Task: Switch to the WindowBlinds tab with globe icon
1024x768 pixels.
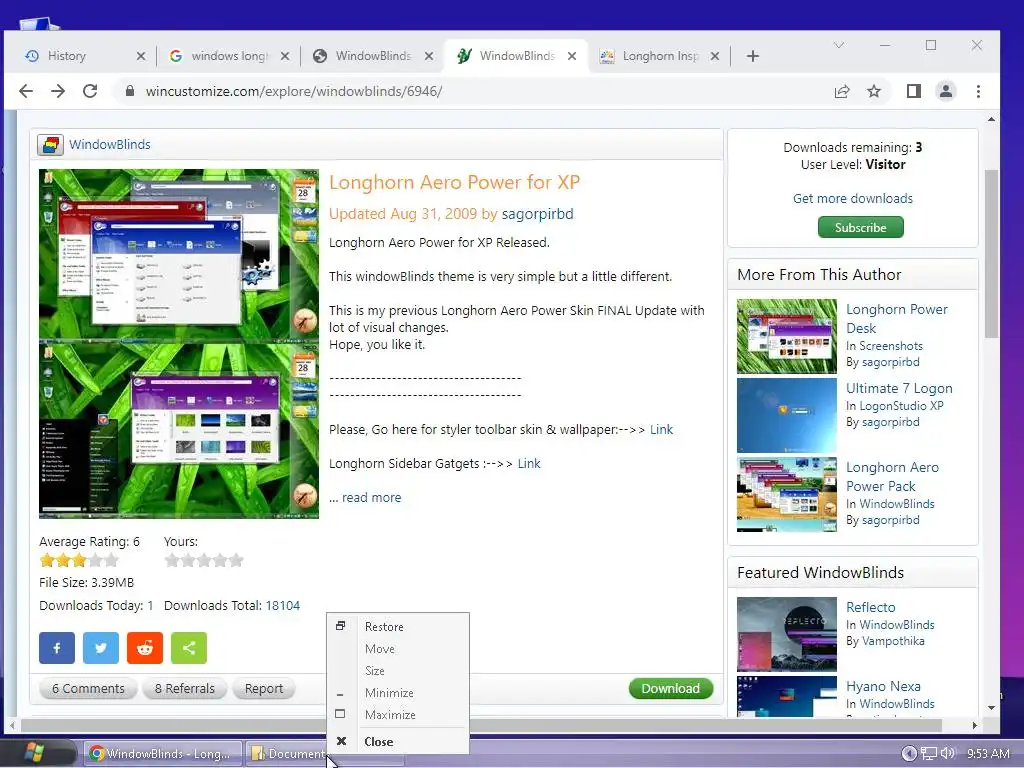Action: click(x=372, y=56)
